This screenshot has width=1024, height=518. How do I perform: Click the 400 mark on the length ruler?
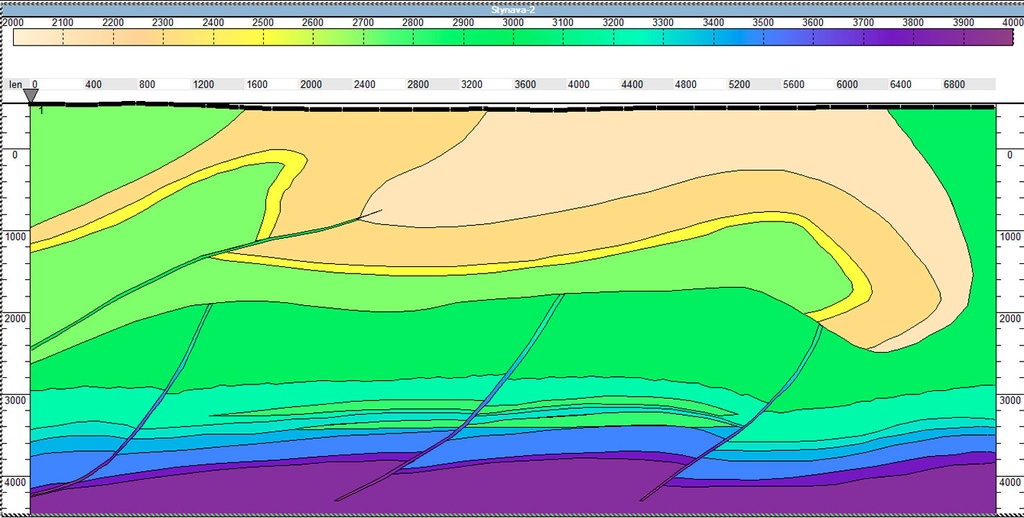pyautogui.click(x=93, y=85)
